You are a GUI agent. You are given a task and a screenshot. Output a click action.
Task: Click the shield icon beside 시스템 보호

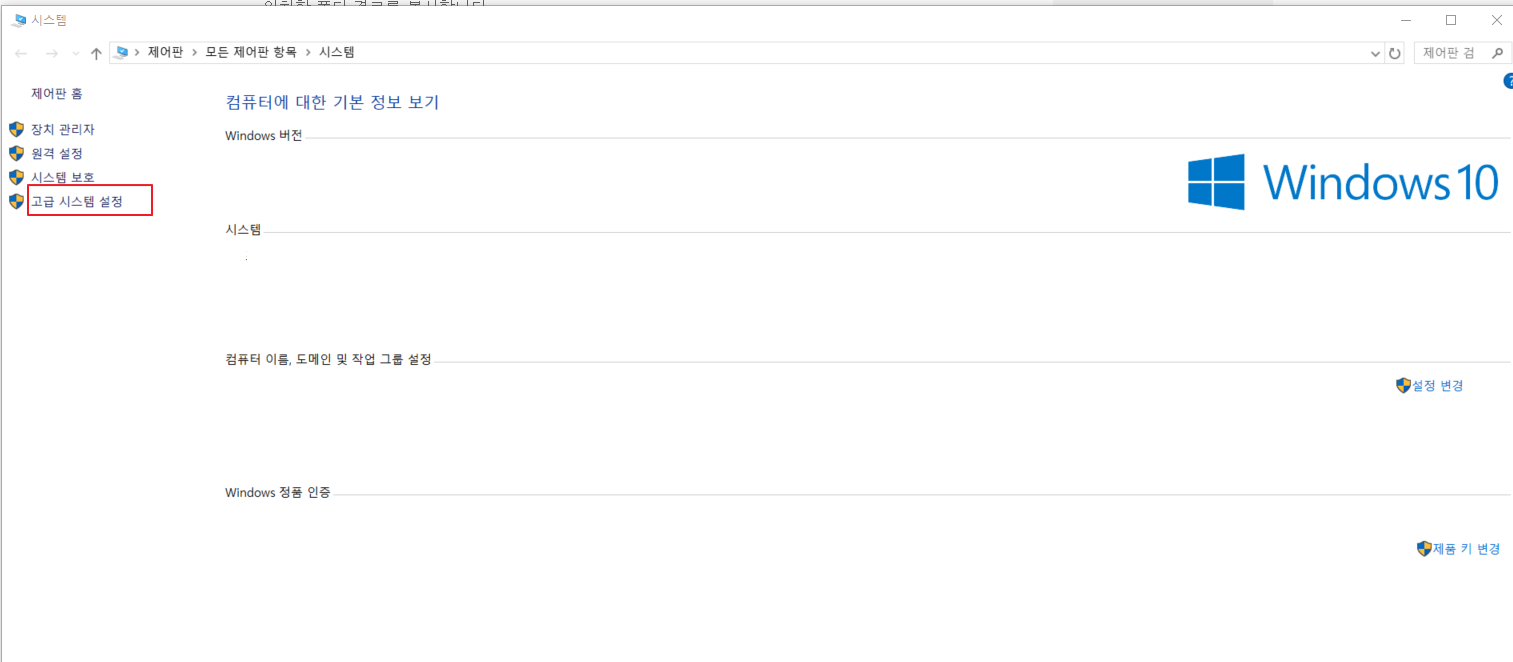point(16,177)
